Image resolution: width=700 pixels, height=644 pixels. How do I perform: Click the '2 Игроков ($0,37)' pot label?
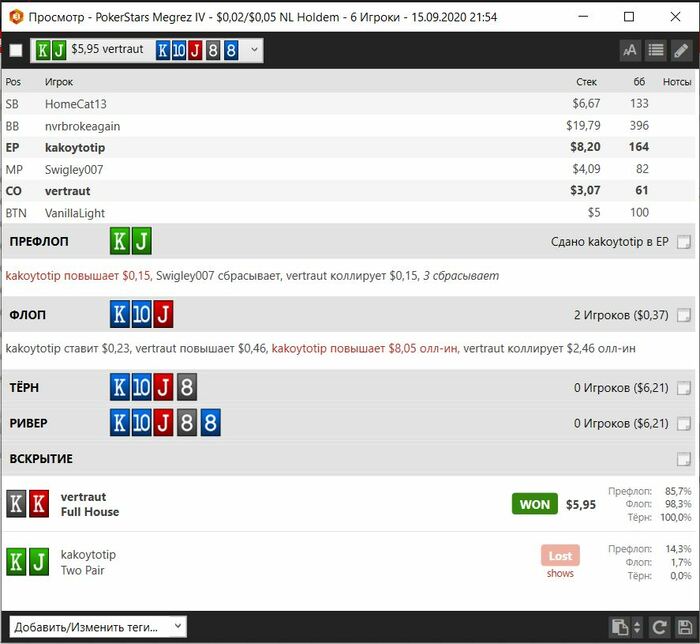[621, 315]
